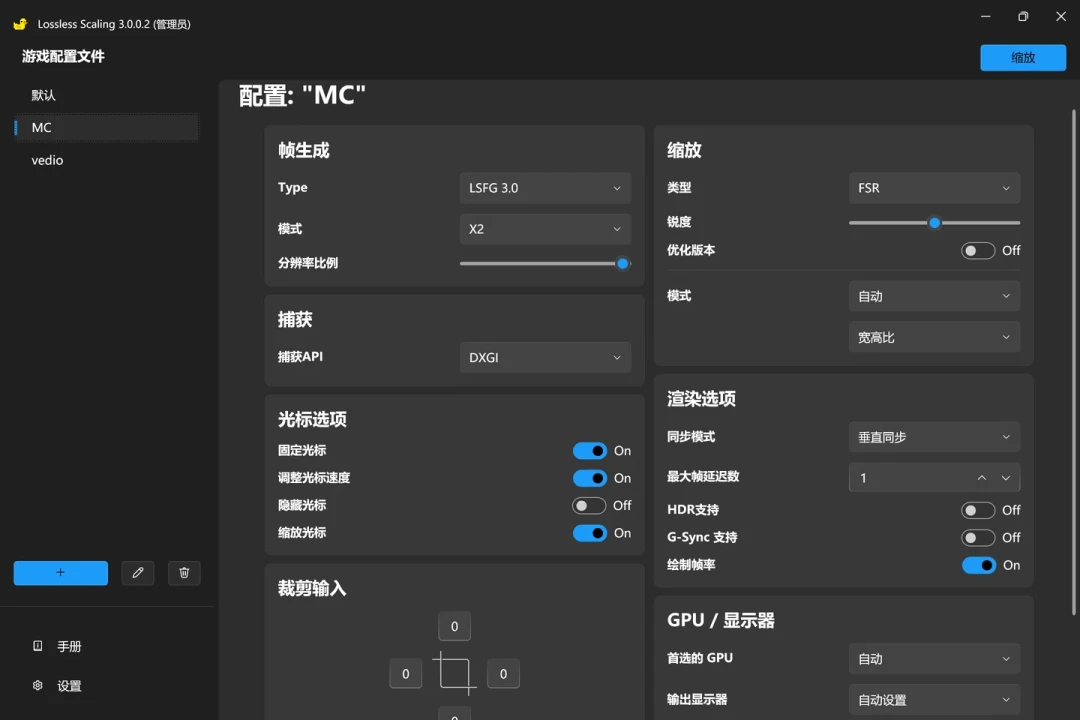Open 首选的 GPU dropdown
Viewport: 1080px width, 720px height.
[934, 659]
